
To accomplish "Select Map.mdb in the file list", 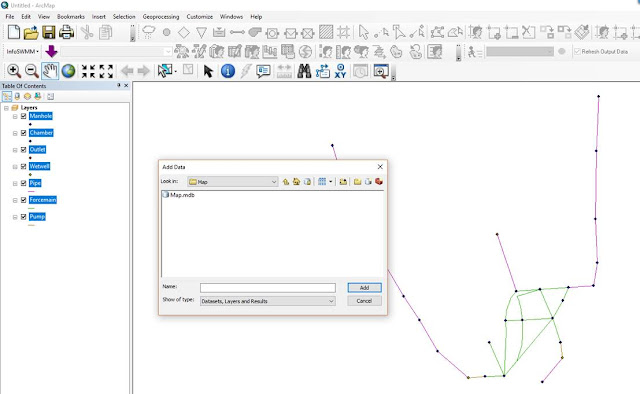I will pyautogui.click(x=178, y=195).
